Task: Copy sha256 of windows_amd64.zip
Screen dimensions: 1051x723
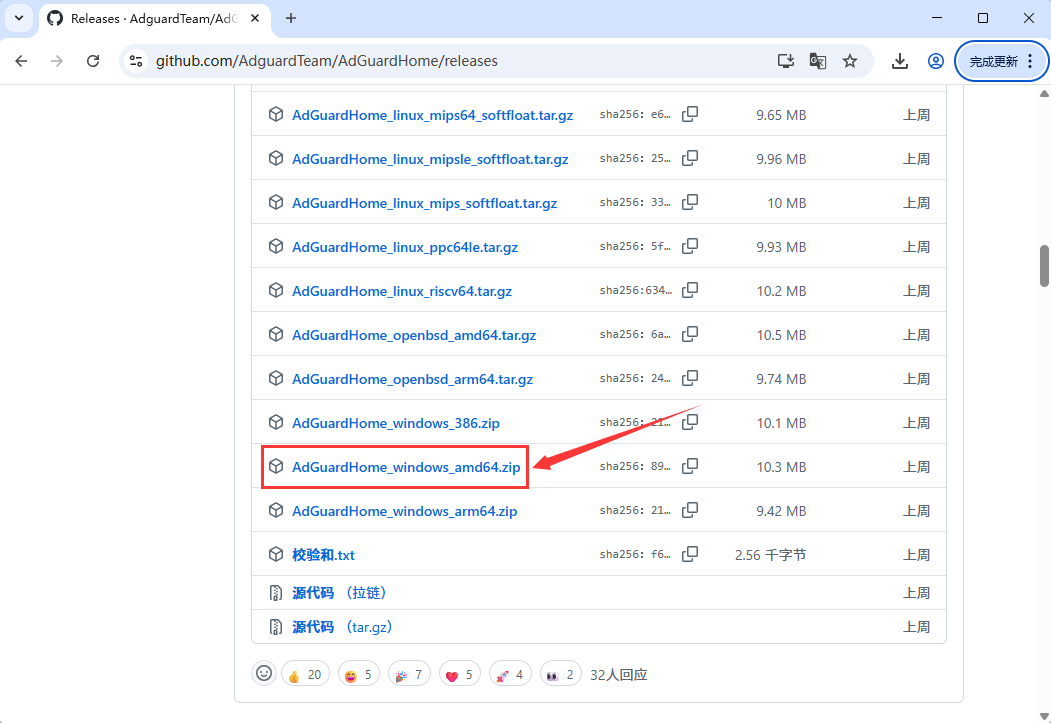Action: click(x=690, y=466)
